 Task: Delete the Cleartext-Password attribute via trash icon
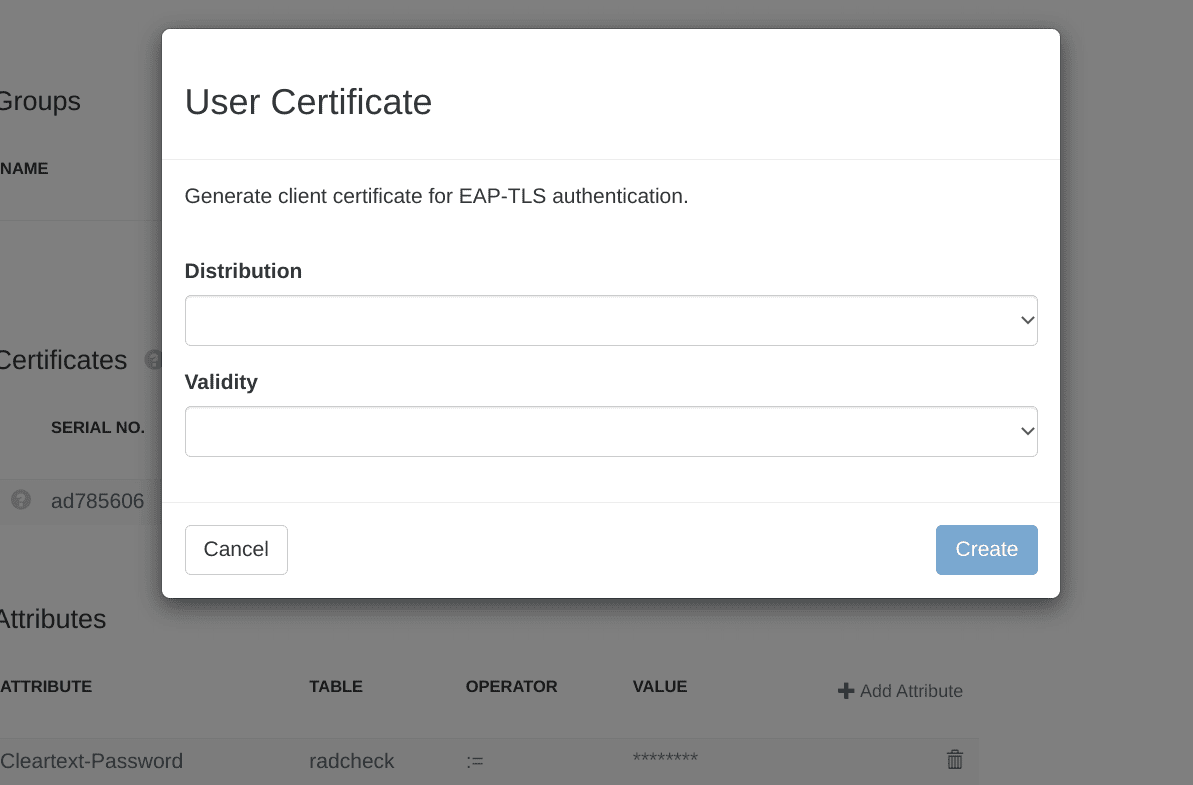[x=955, y=759]
